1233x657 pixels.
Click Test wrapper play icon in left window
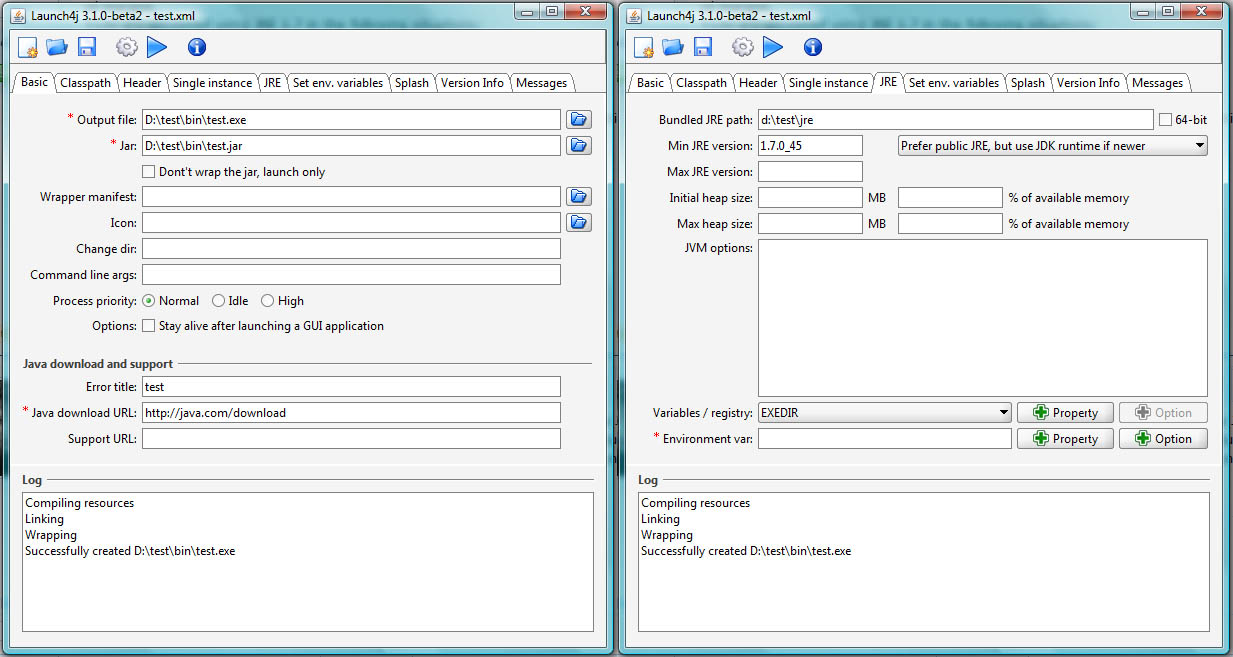coord(157,47)
